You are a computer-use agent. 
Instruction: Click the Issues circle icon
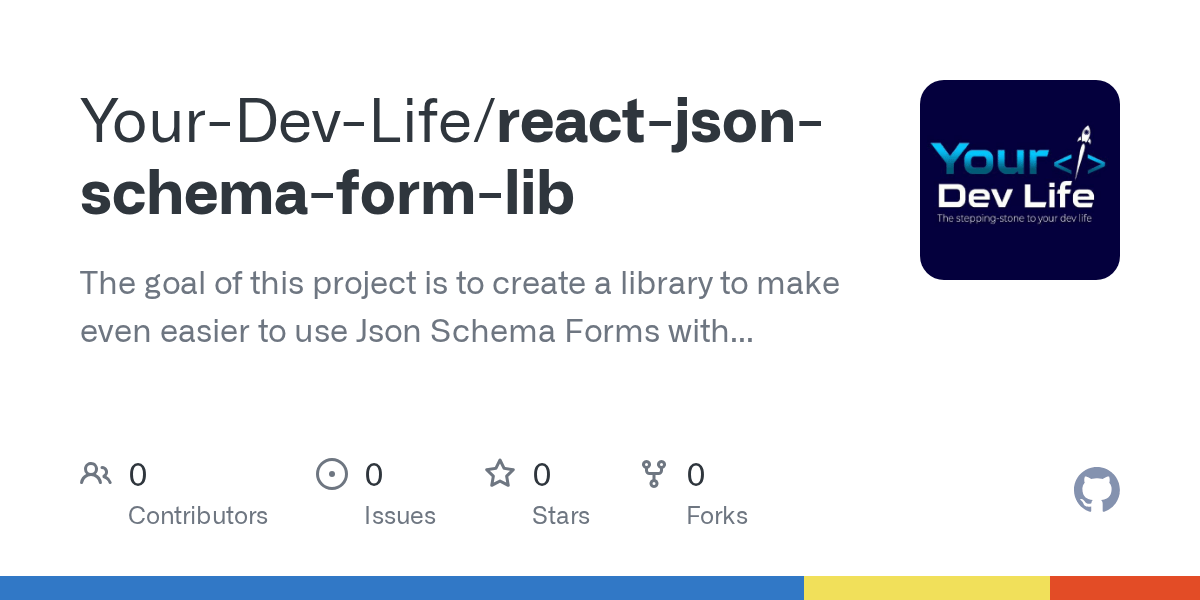(x=332, y=474)
